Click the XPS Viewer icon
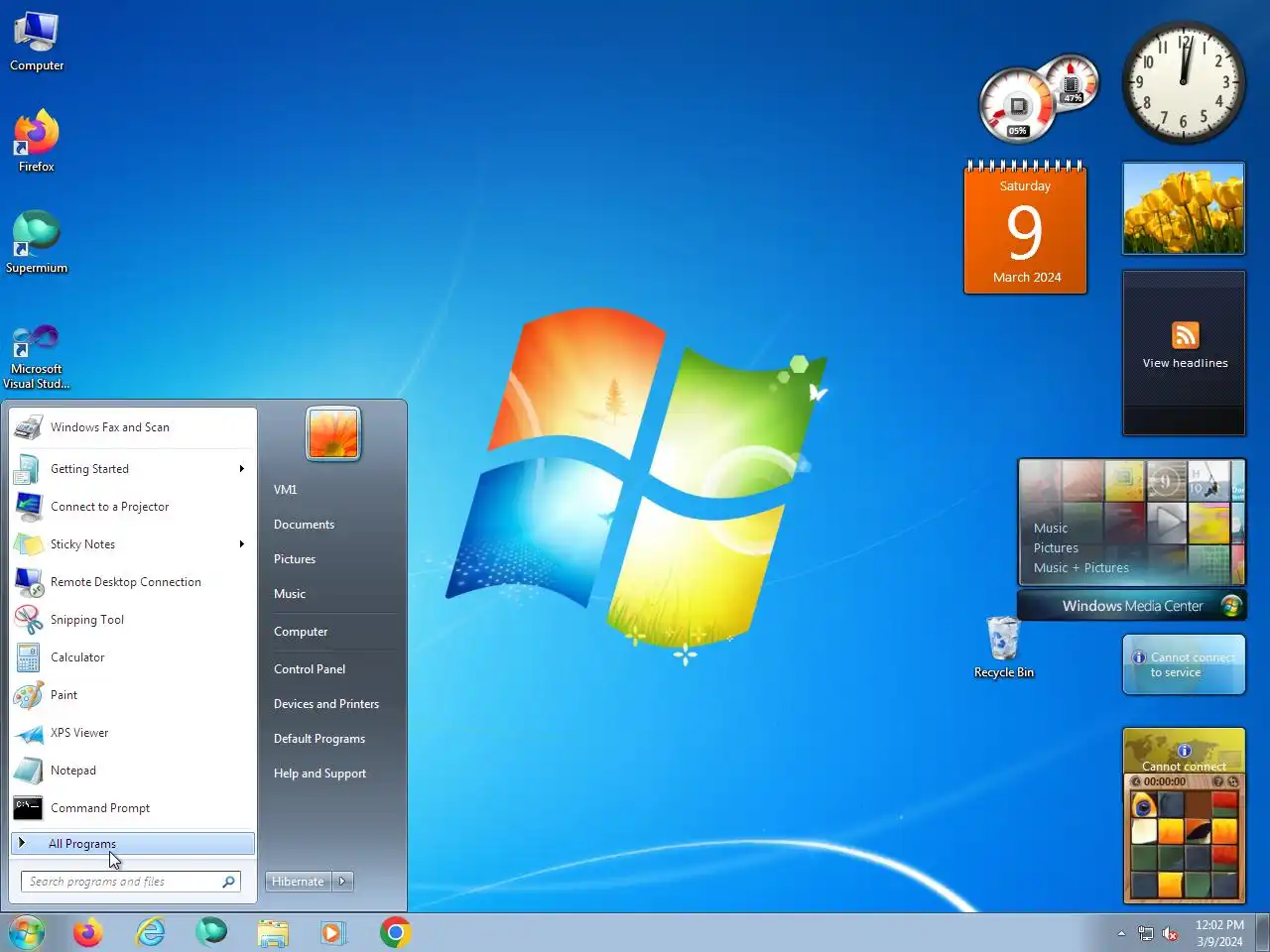Image resolution: width=1270 pixels, height=952 pixels. coord(28,733)
